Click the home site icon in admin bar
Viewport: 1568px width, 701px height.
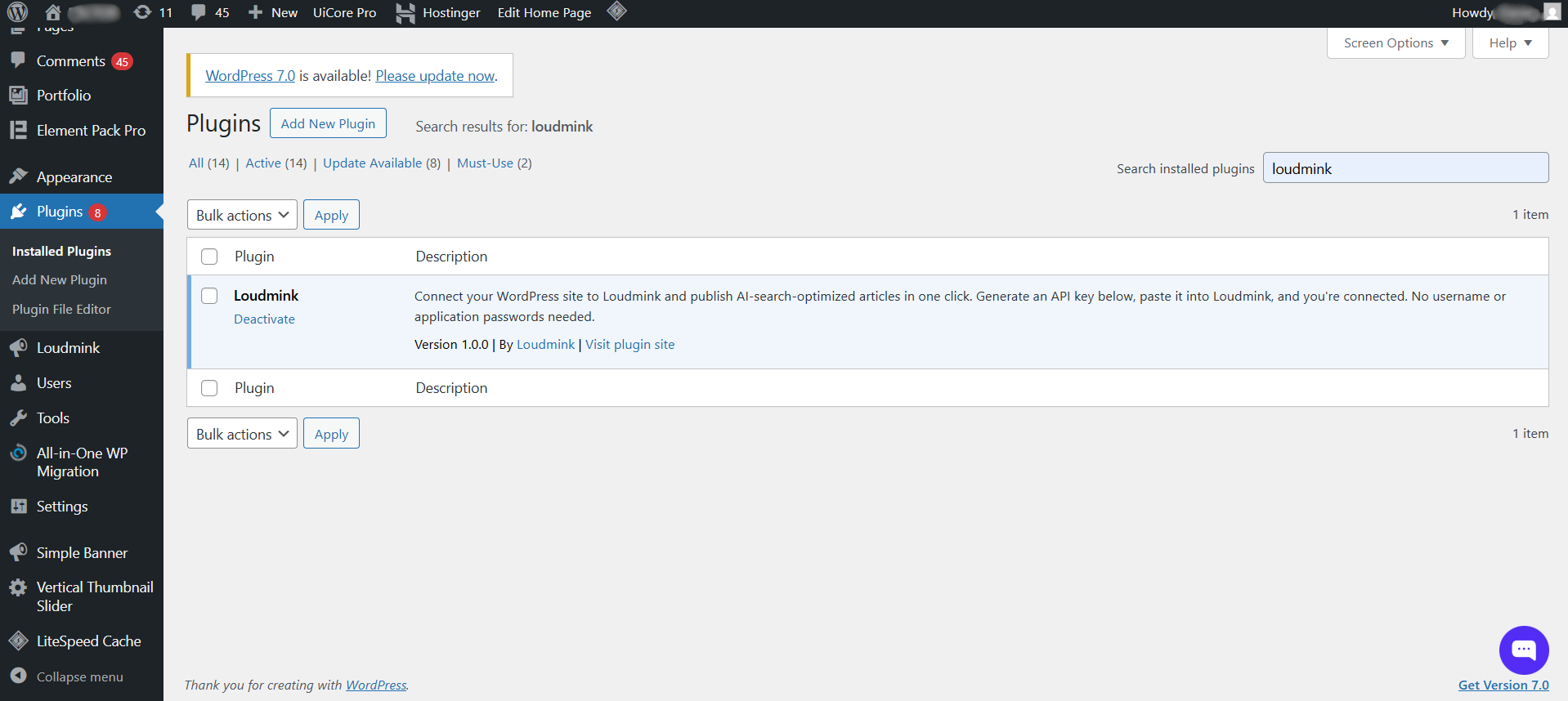tap(53, 12)
